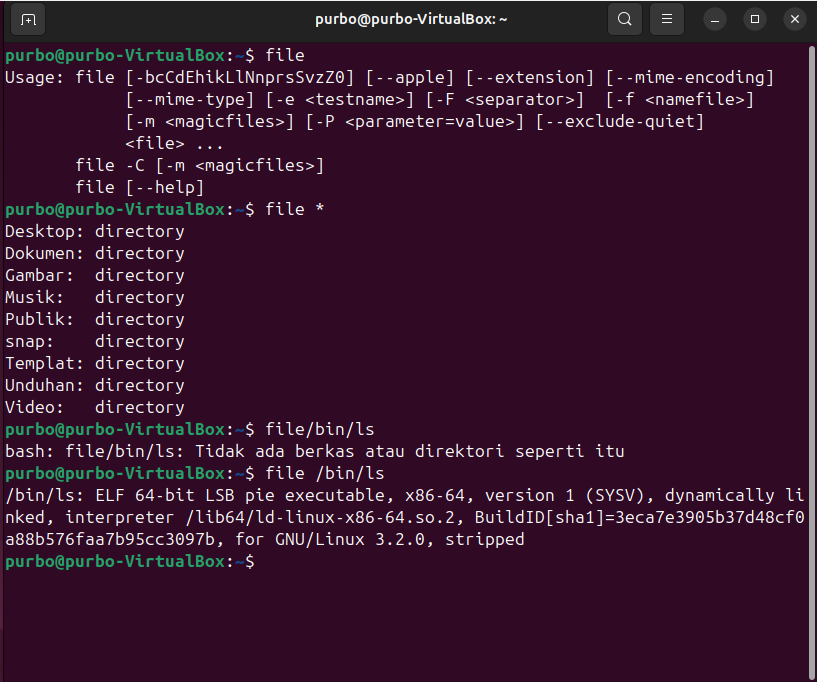Minimize the terminal window
Screen dimensions: 817x682
[715, 20]
